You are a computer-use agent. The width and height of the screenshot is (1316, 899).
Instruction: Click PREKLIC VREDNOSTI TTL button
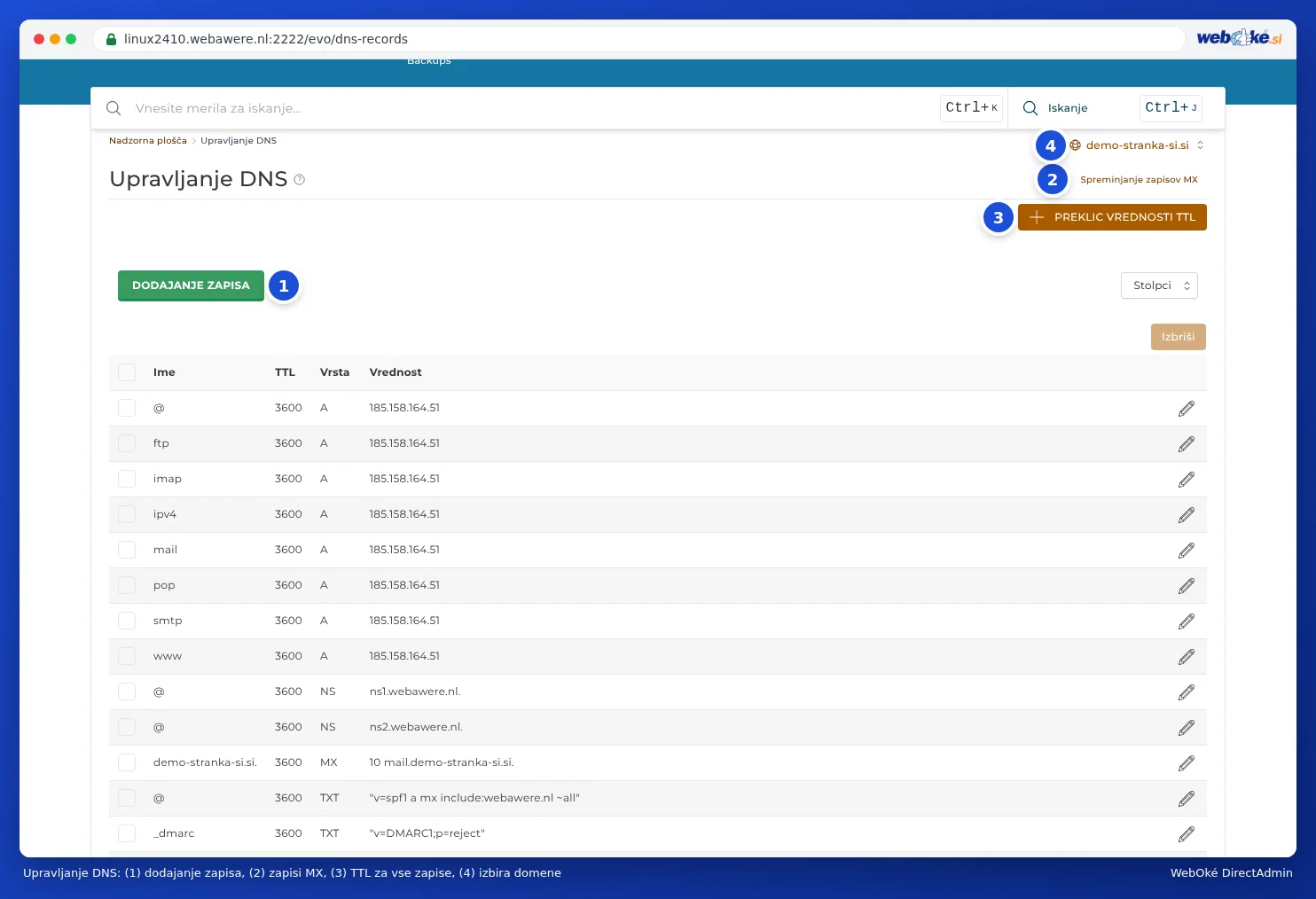tap(1112, 217)
